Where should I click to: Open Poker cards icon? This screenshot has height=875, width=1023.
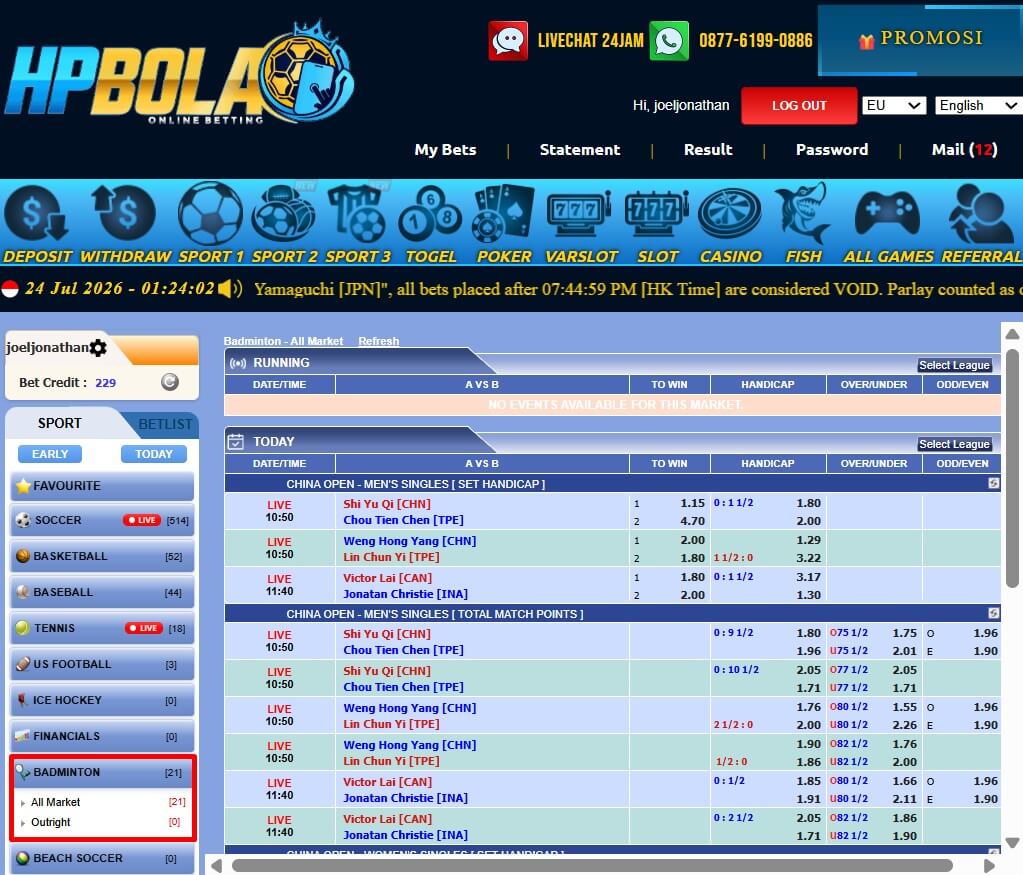tap(503, 213)
